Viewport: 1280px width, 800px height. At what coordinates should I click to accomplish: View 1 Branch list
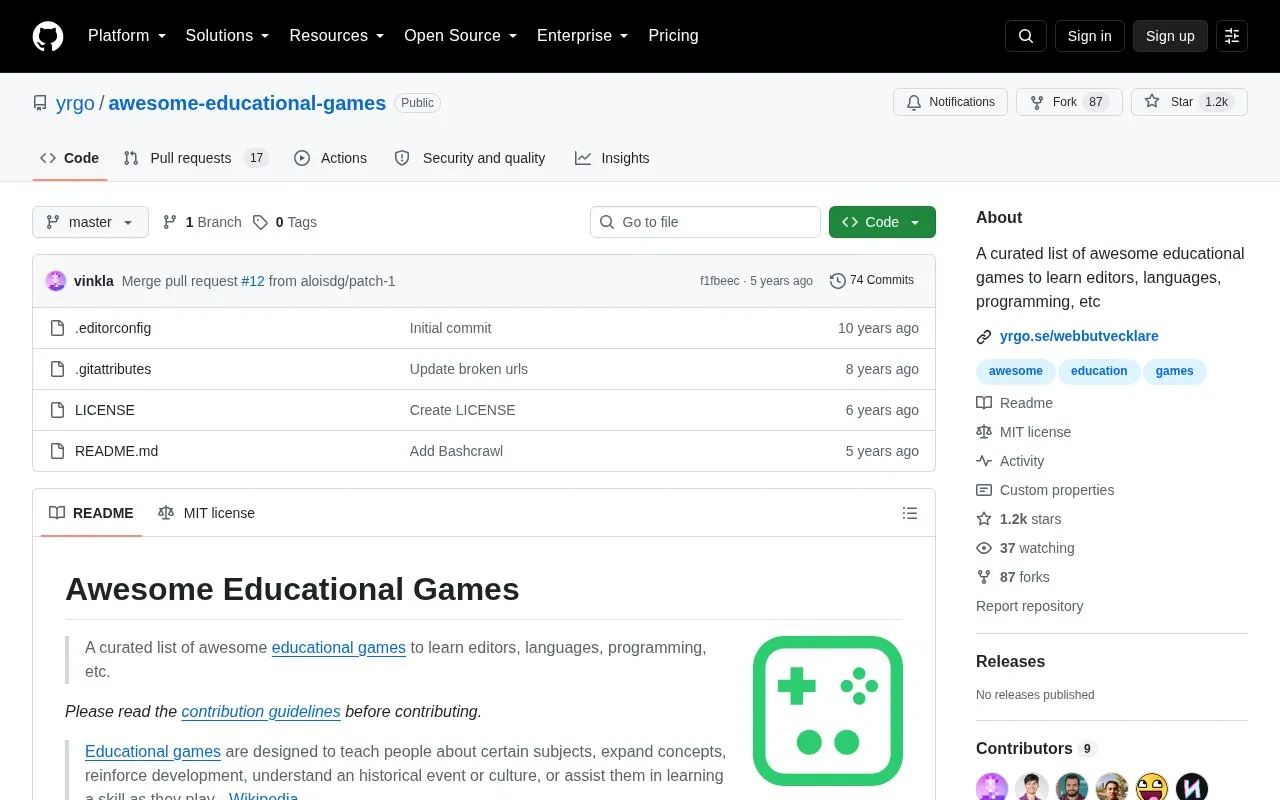202,222
